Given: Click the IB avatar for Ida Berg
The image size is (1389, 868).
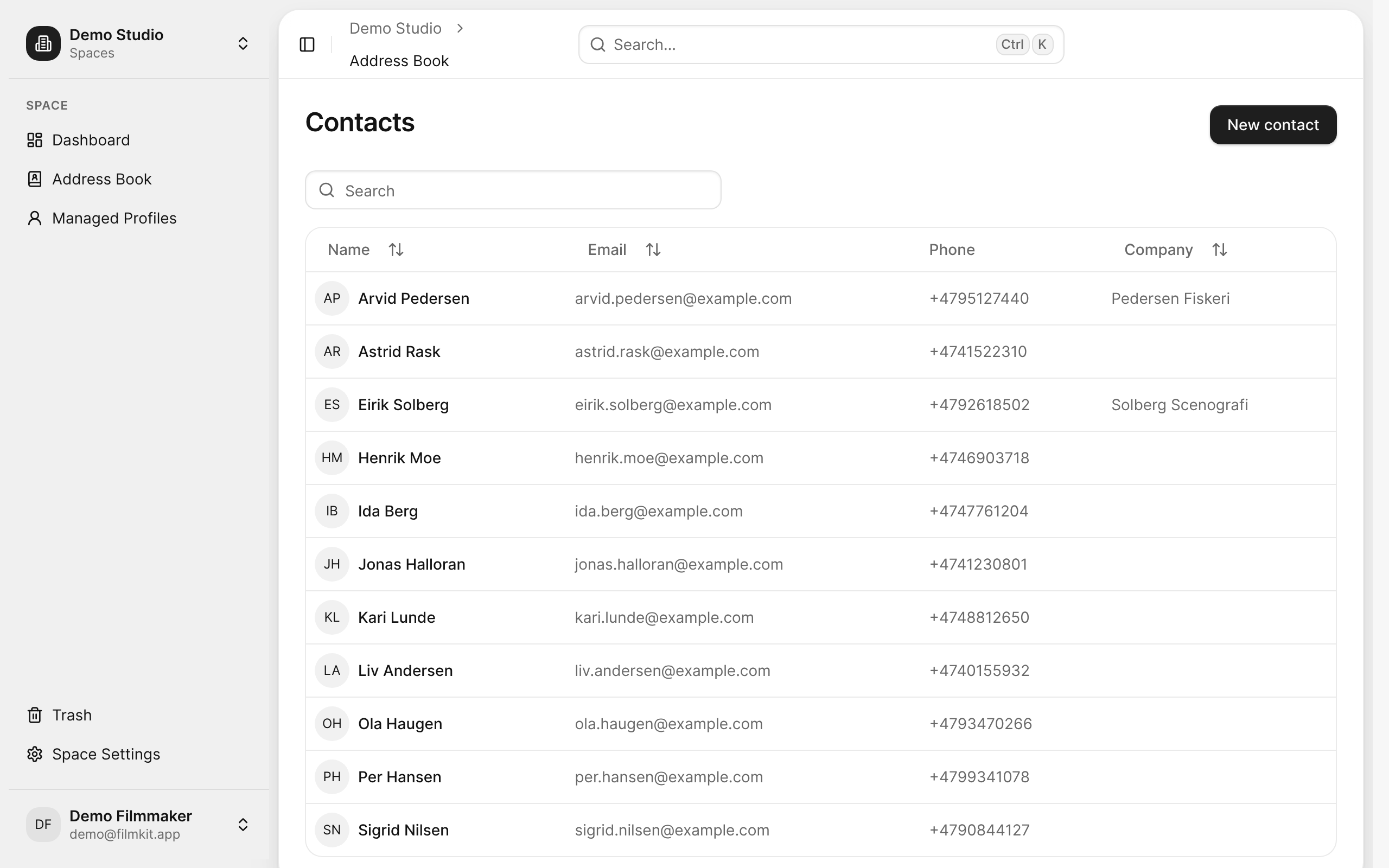Looking at the screenshot, I should [x=332, y=511].
